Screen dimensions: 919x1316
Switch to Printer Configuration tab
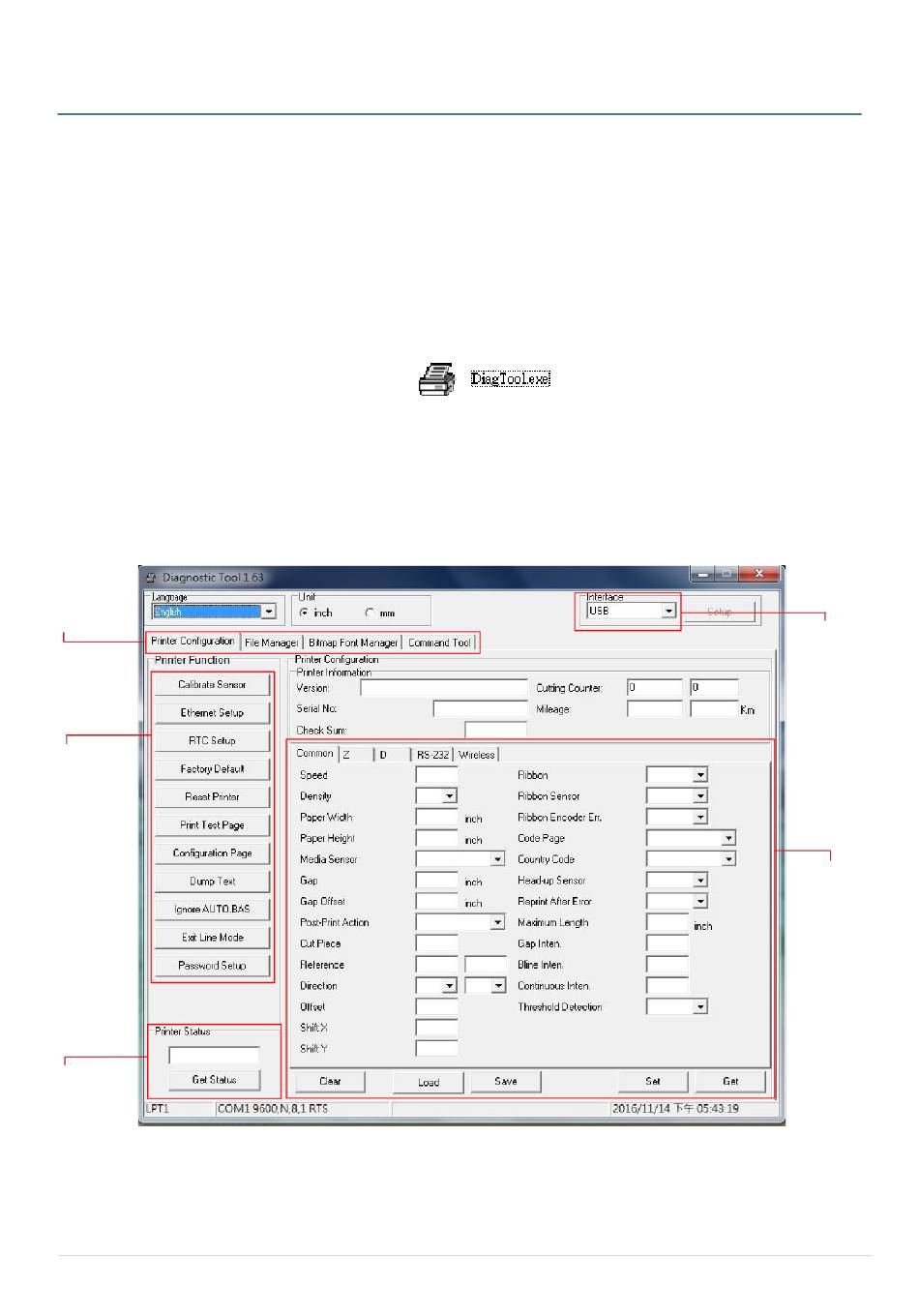point(193,642)
